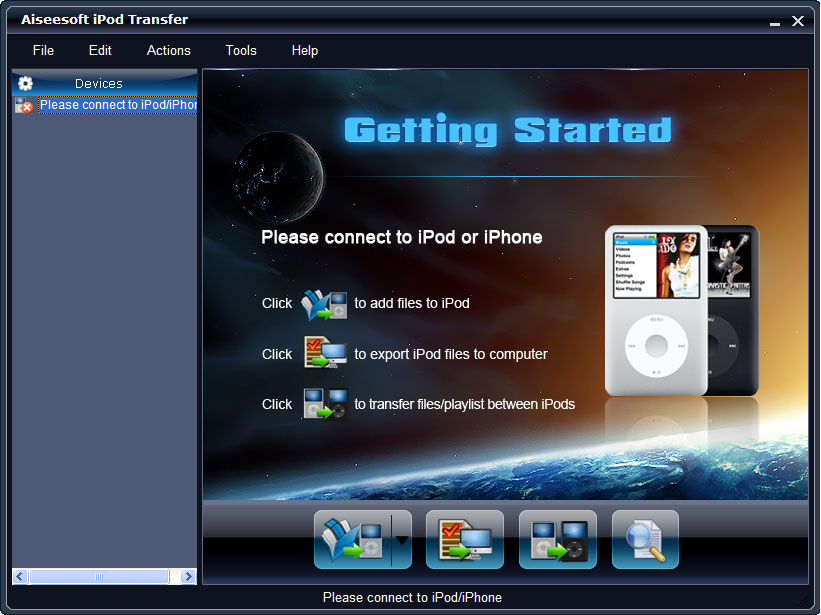Click the sidebar scrollbar left arrow

(20, 577)
